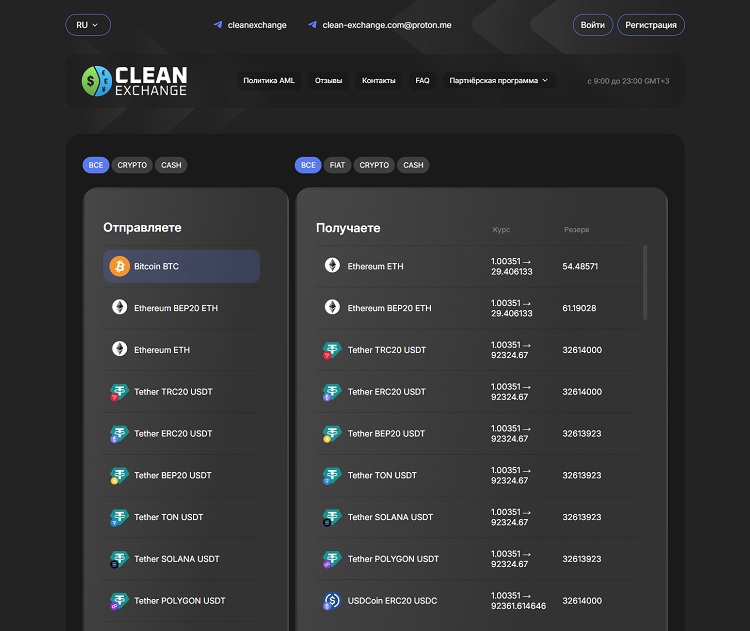Click Tether BEP20 USDT icon in receive list

[331, 433]
